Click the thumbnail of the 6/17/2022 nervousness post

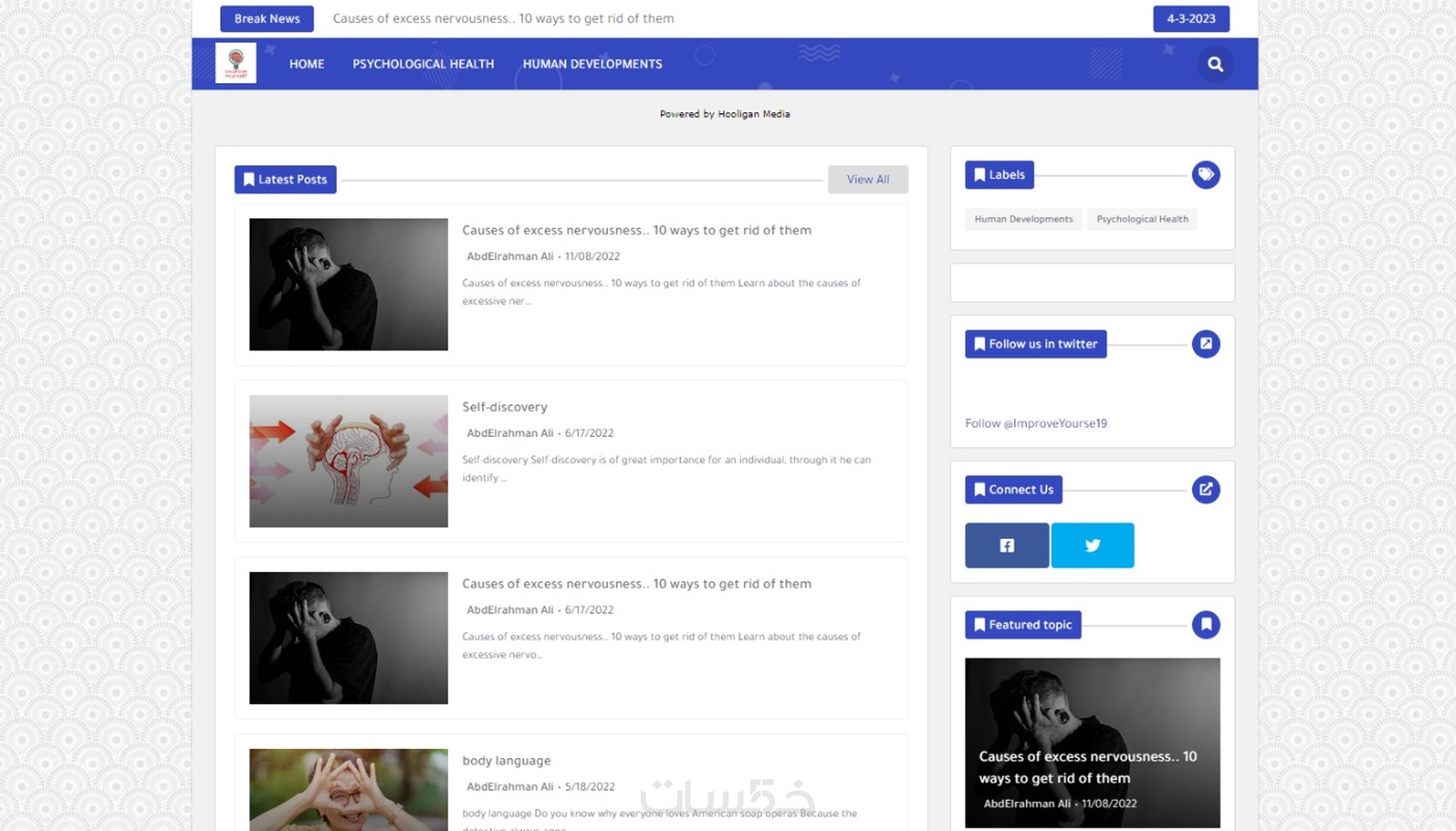pos(349,638)
